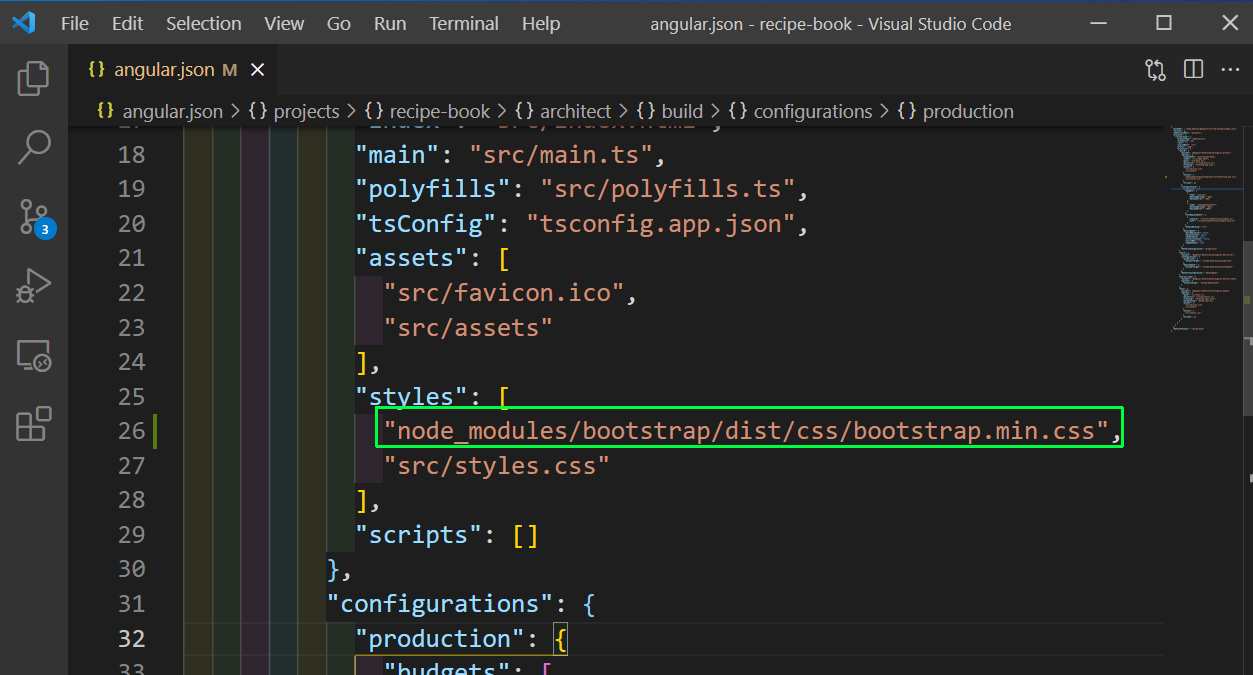The image size is (1253, 675).
Task: Click the VS Code logo icon
Action: tap(24, 23)
